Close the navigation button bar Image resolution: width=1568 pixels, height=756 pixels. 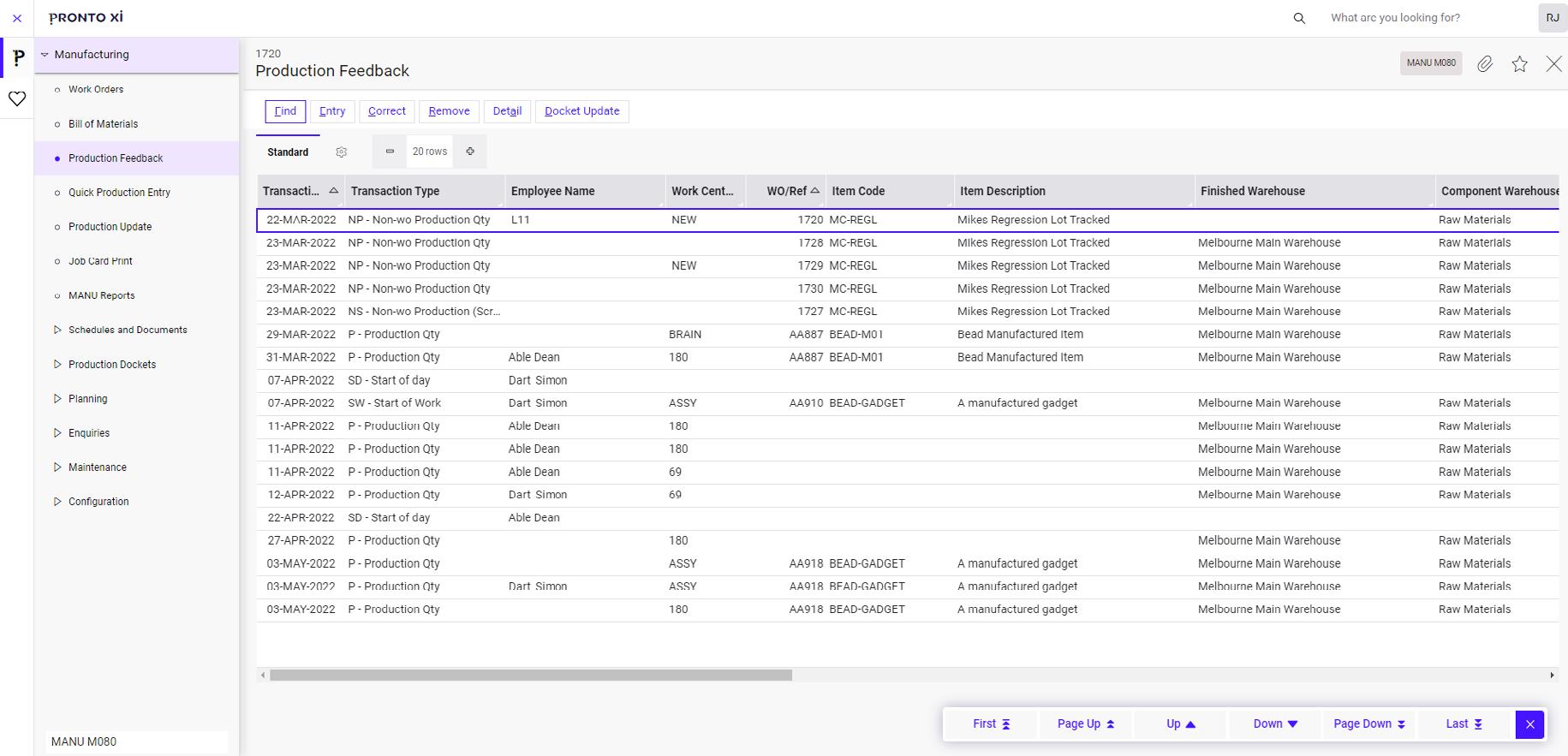(x=1529, y=724)
